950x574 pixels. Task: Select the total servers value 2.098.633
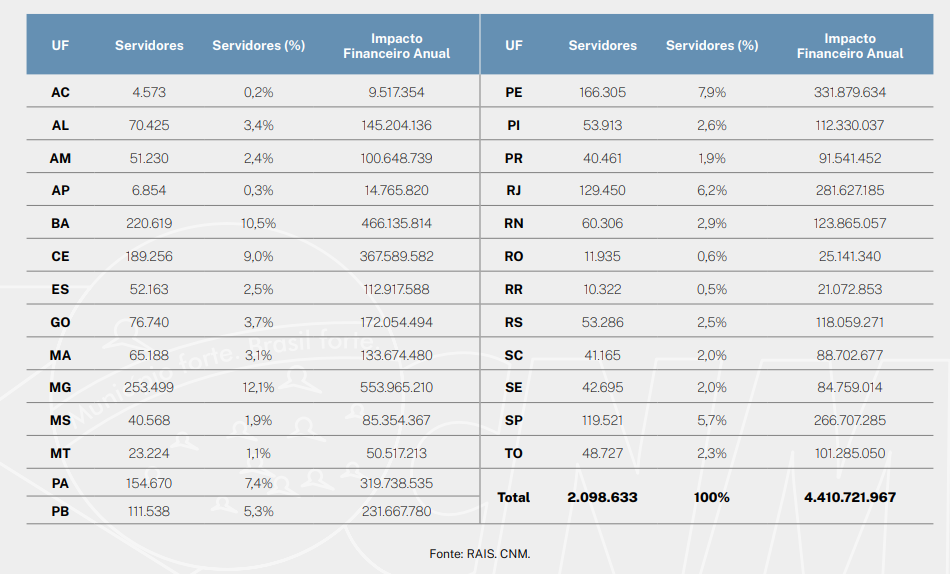coord(602,497)
